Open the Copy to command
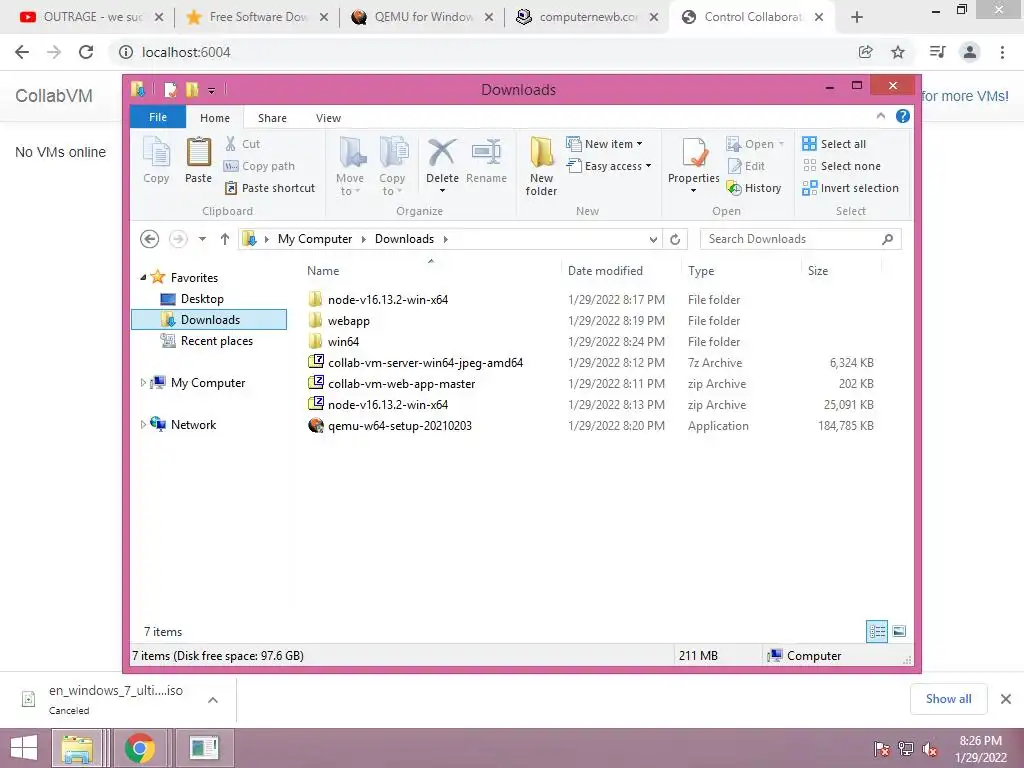This screenshot has height=768, width=1024. pyautogui.click(x=392, y=166)
